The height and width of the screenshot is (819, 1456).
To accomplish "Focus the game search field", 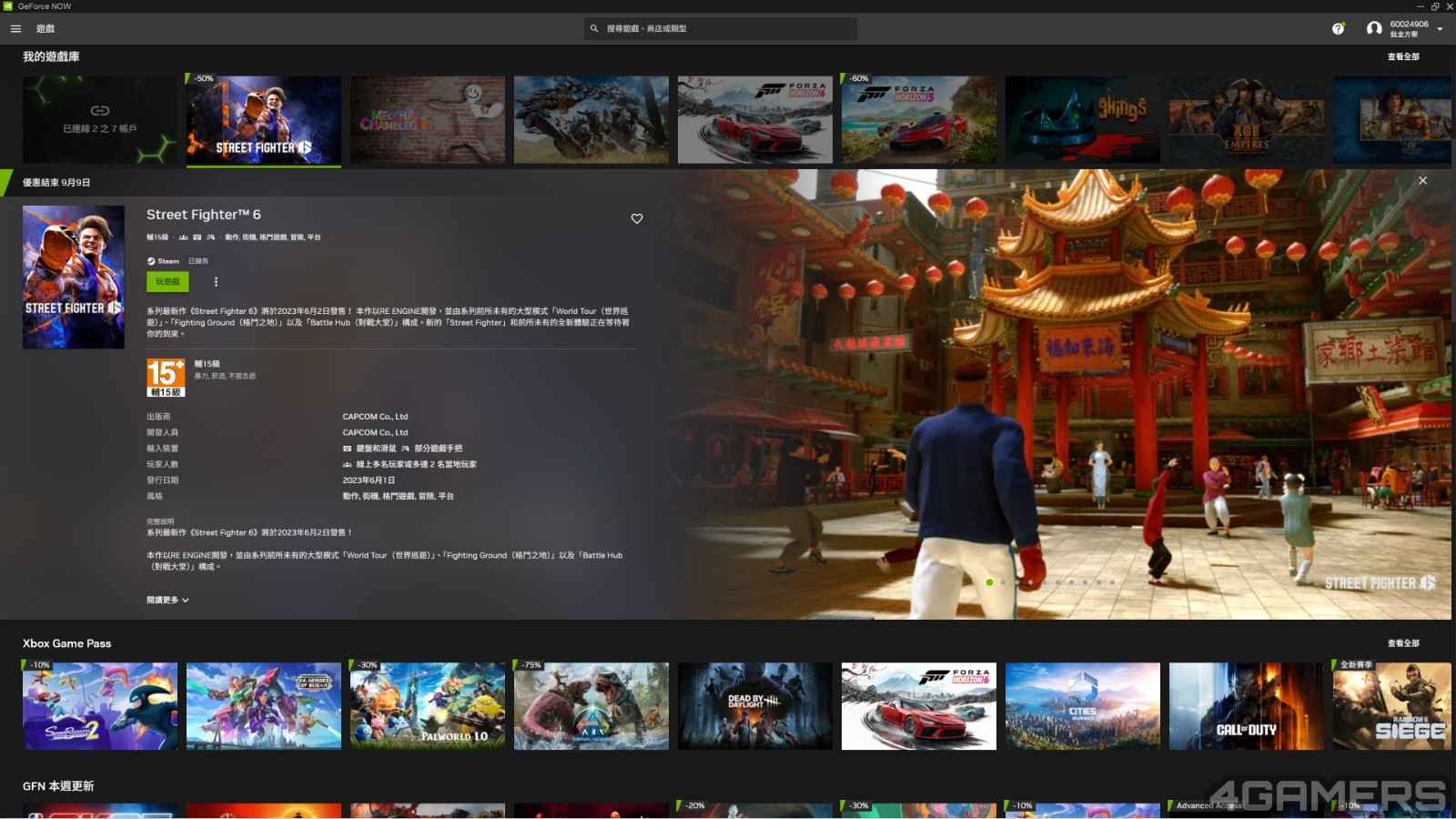I will point(721,28).
